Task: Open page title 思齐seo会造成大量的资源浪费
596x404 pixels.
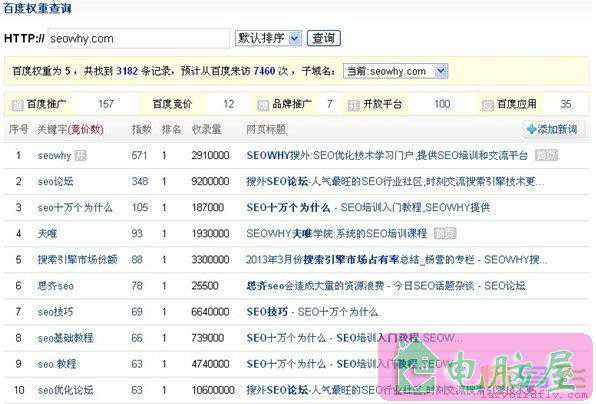Action: [386, 285]
